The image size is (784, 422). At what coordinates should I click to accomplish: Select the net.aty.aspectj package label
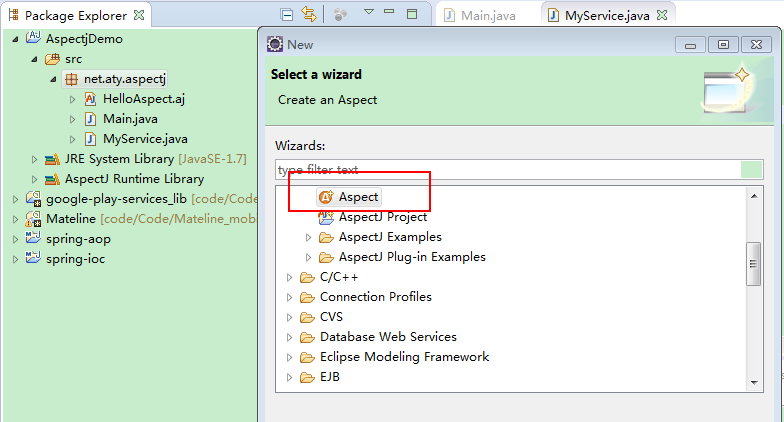coord(124,79)
